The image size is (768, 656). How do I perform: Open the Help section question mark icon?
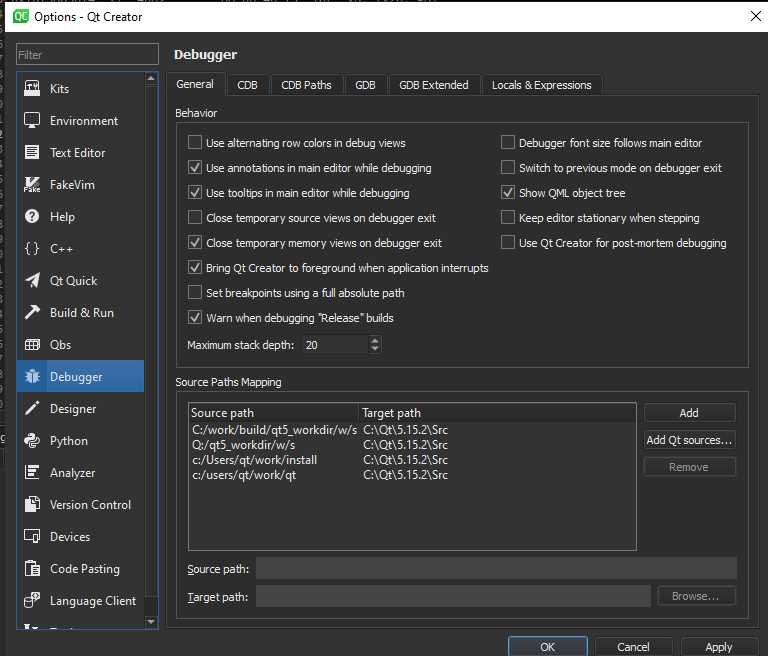click(x=32, y=217)
